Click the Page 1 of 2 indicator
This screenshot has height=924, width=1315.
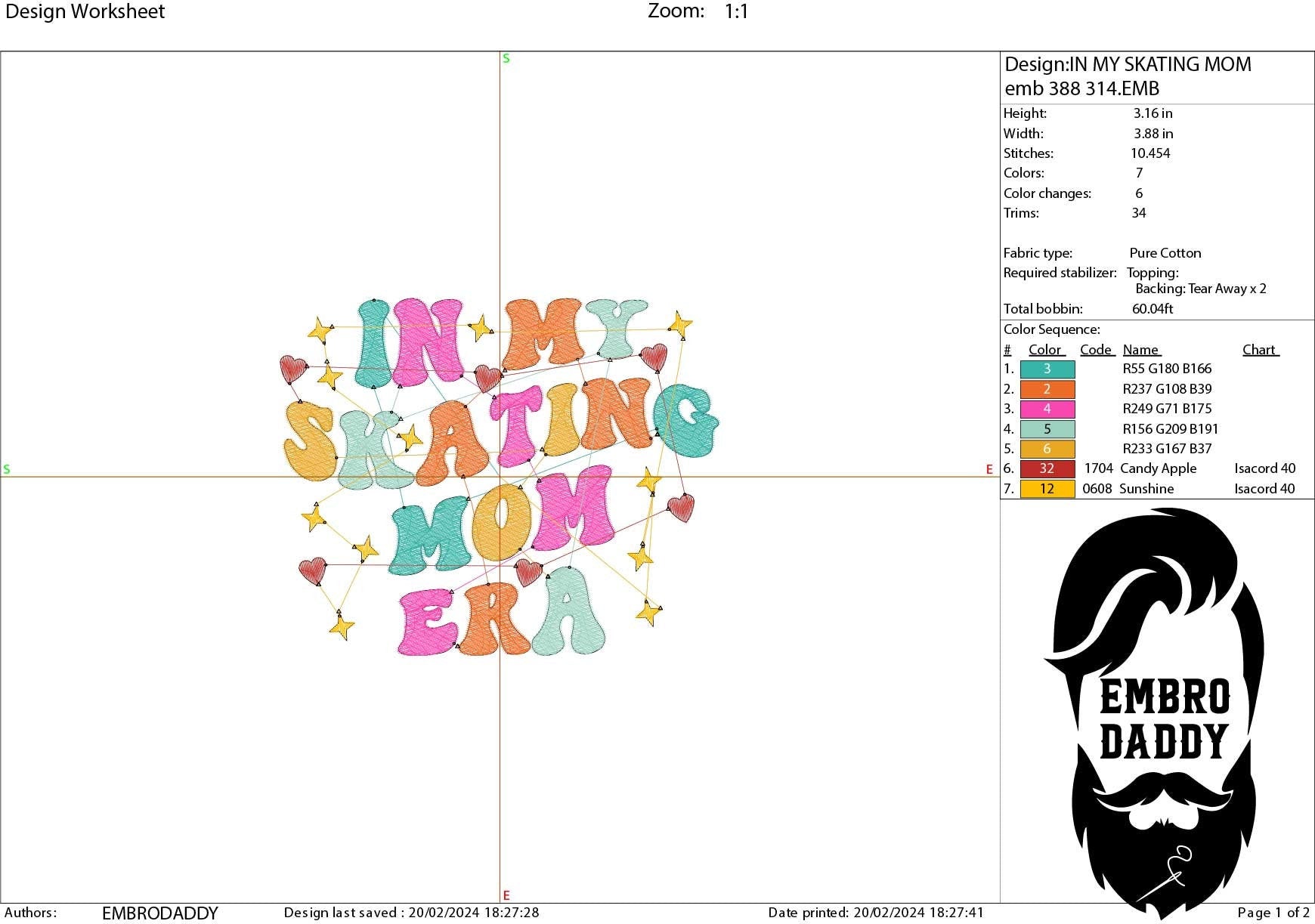pos(1273,912)
